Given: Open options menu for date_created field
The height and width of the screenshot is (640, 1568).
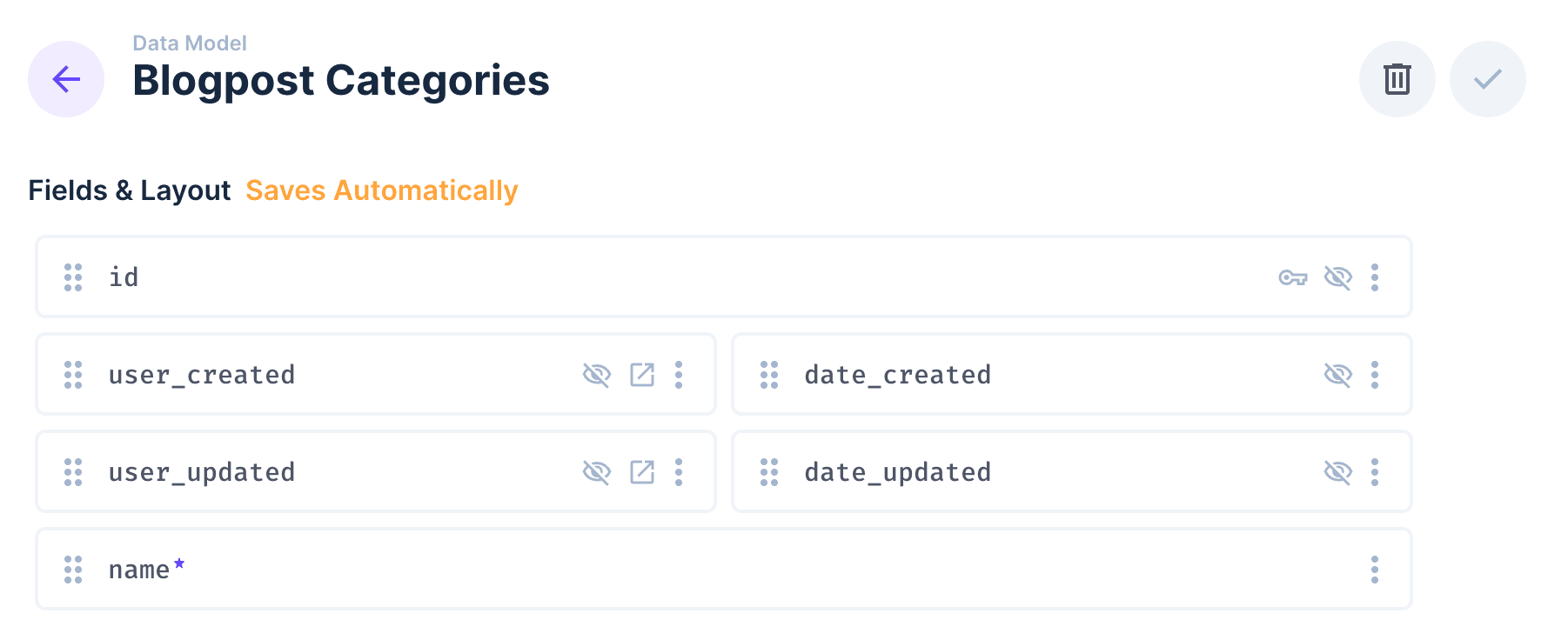Looking at the screenshot, I should [1375, 375].
